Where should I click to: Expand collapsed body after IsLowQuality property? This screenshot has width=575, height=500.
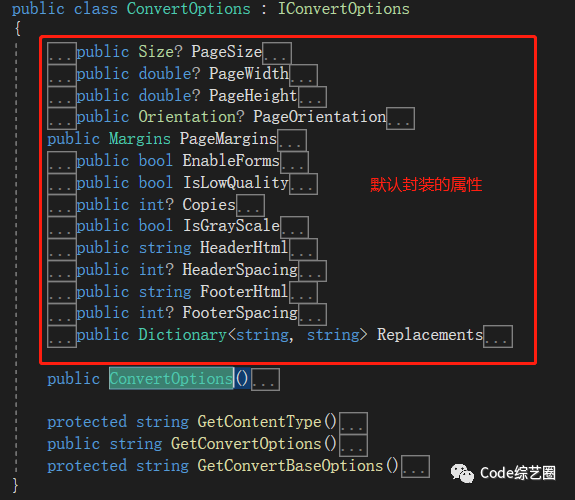point(303,184)
